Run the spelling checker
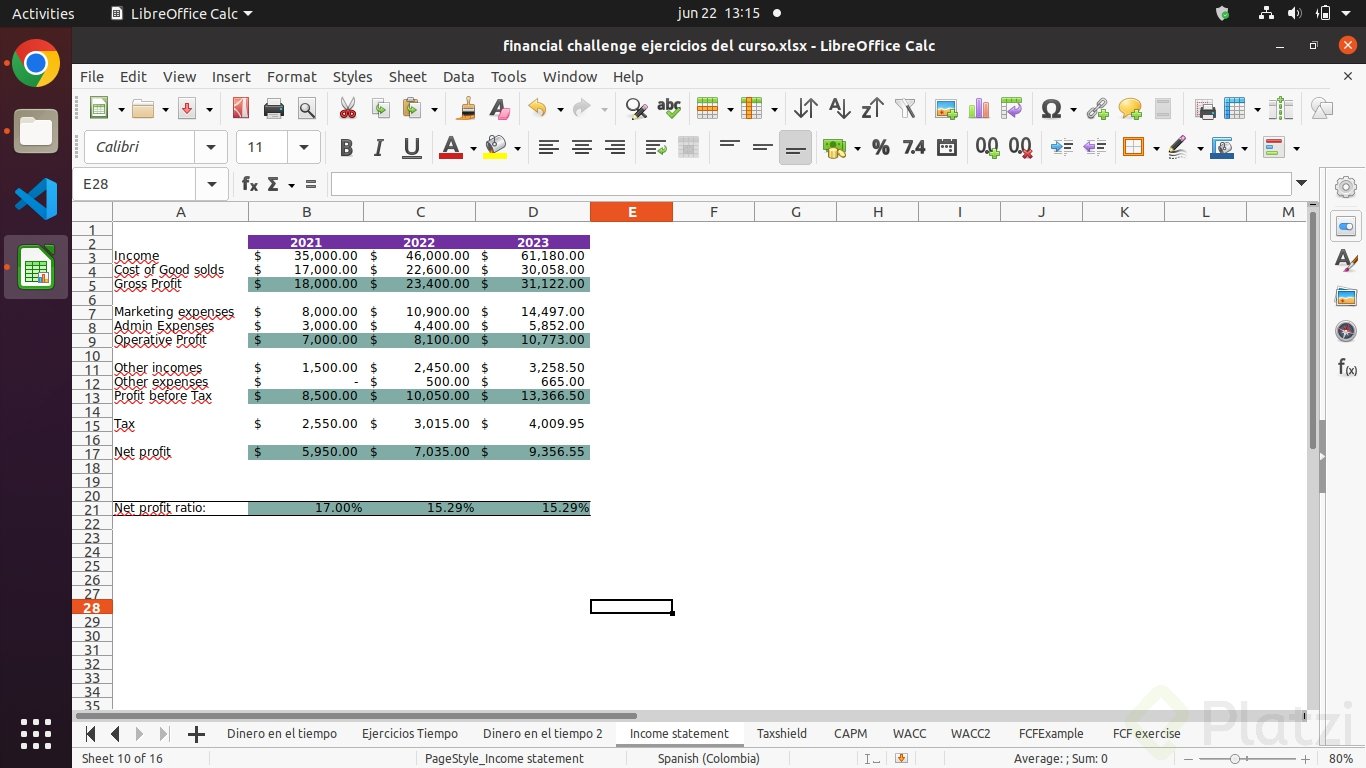Screen dimensions: 1366x768 click(669, 108)
